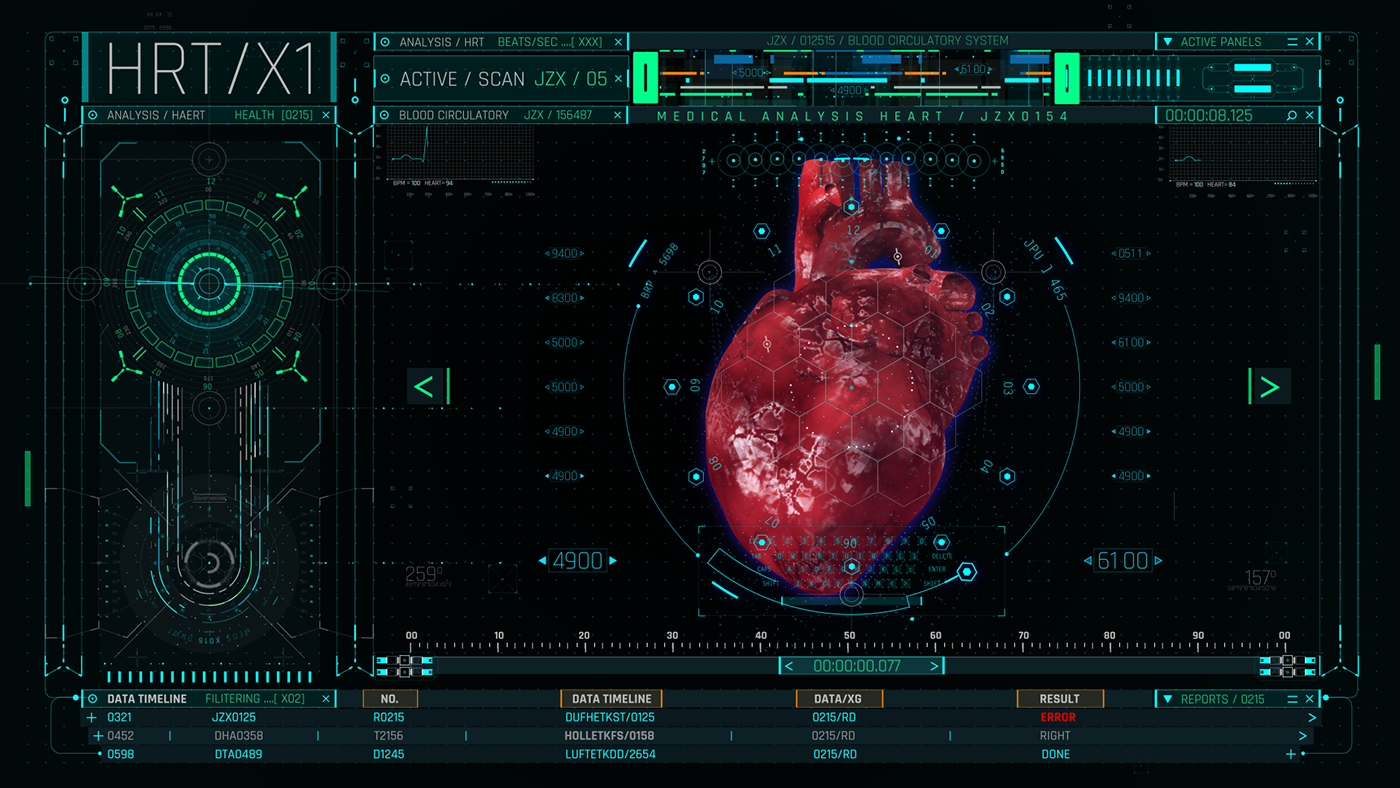Sort by the orange-framed DATA TIMELINE column header
The image size is (1400, 788).
[611, 699]
